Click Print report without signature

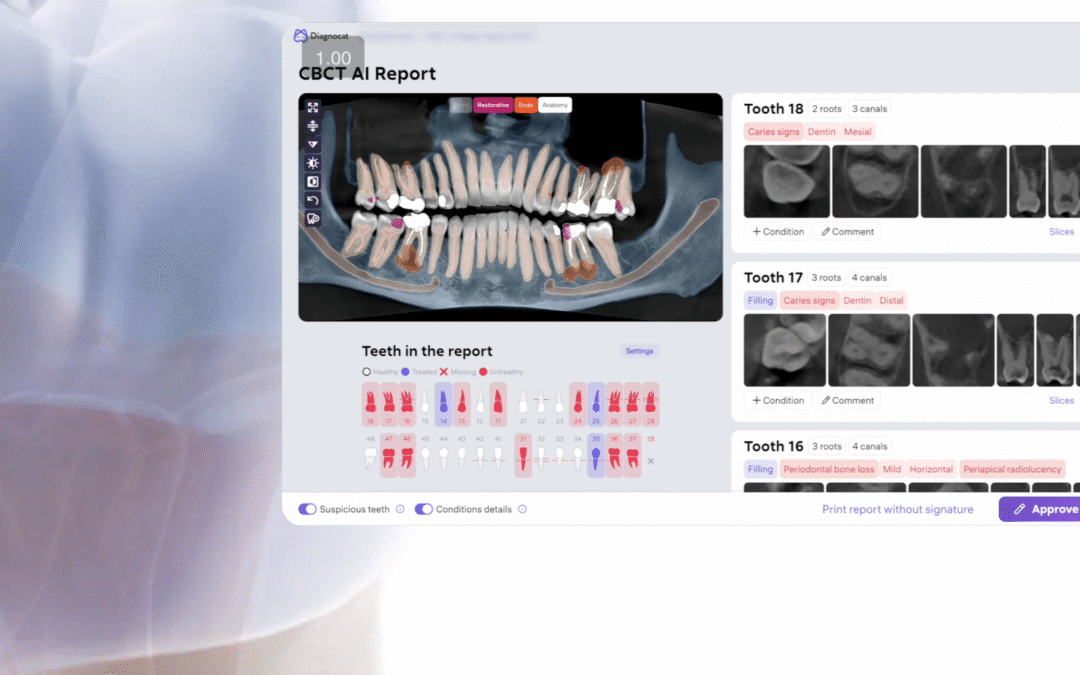tap(897, 509)
